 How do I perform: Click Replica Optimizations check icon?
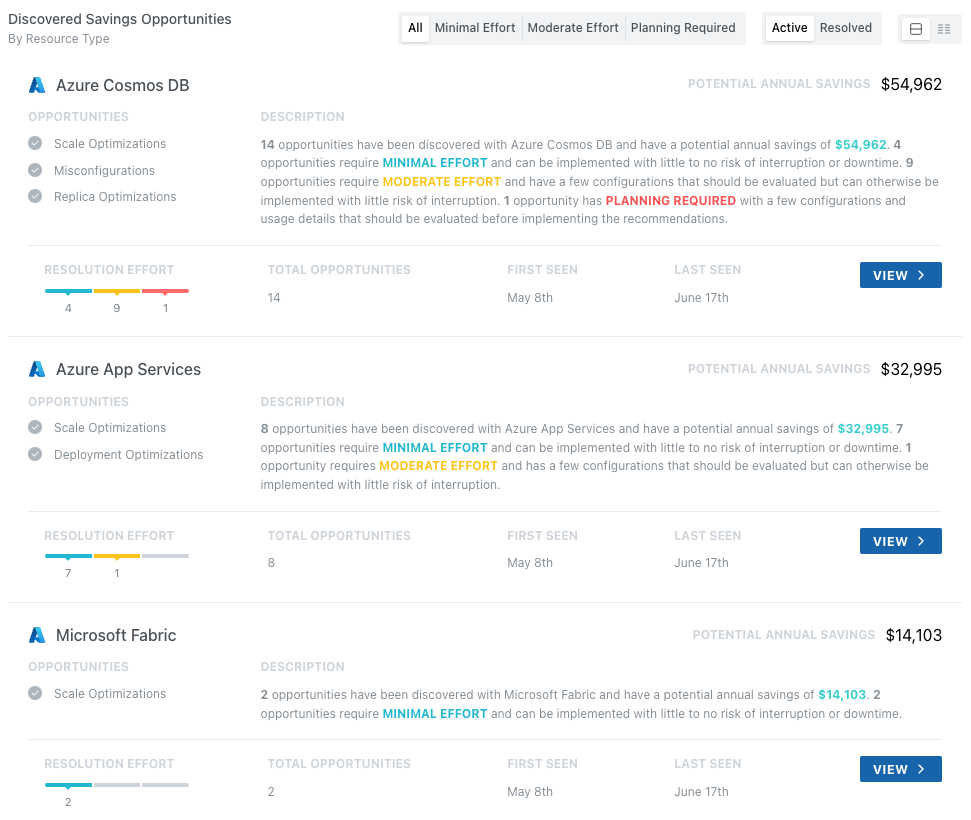pos(35,197)
